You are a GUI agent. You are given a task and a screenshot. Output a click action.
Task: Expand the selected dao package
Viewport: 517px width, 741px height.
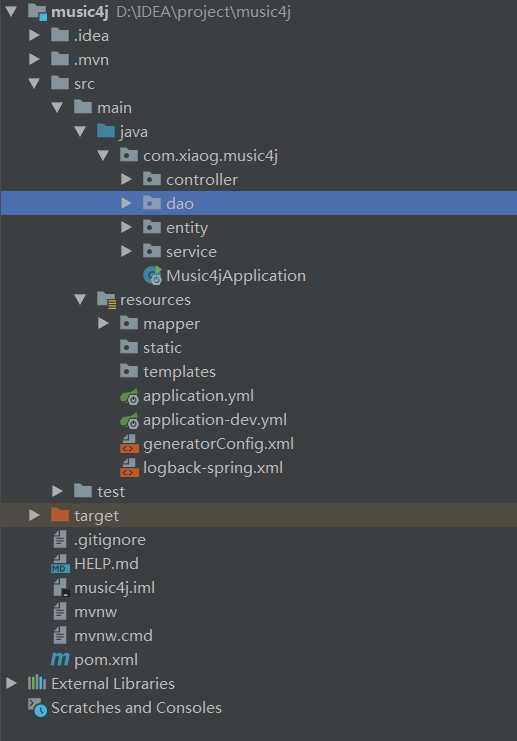point(126,203)
